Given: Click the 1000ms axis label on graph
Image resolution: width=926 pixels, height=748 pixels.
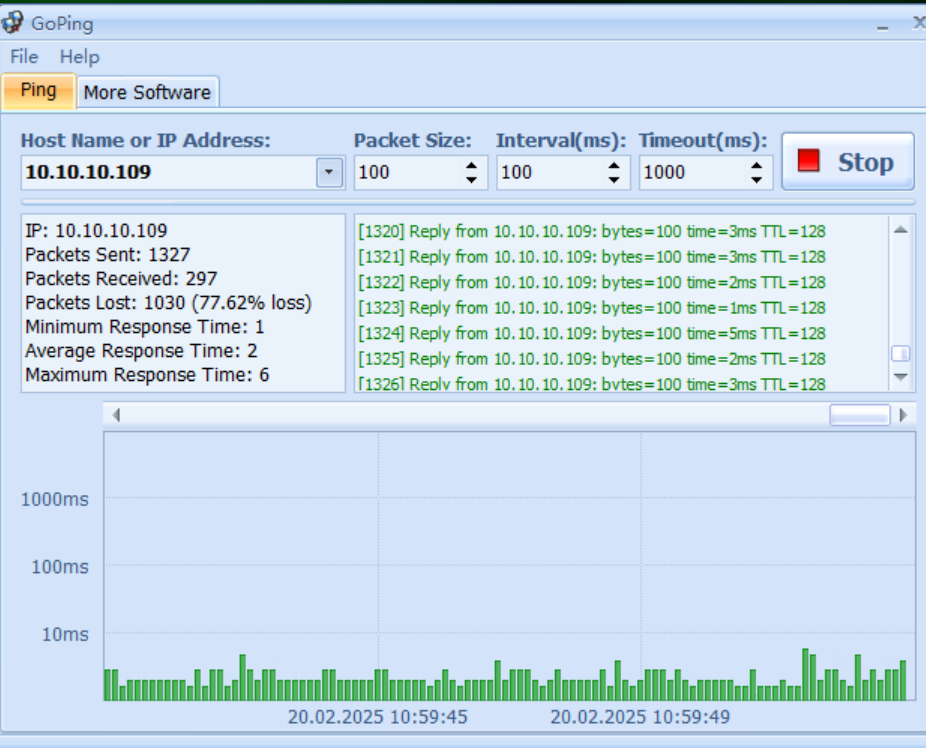Looking at the screenshot, I should click(x=55, y=499).
